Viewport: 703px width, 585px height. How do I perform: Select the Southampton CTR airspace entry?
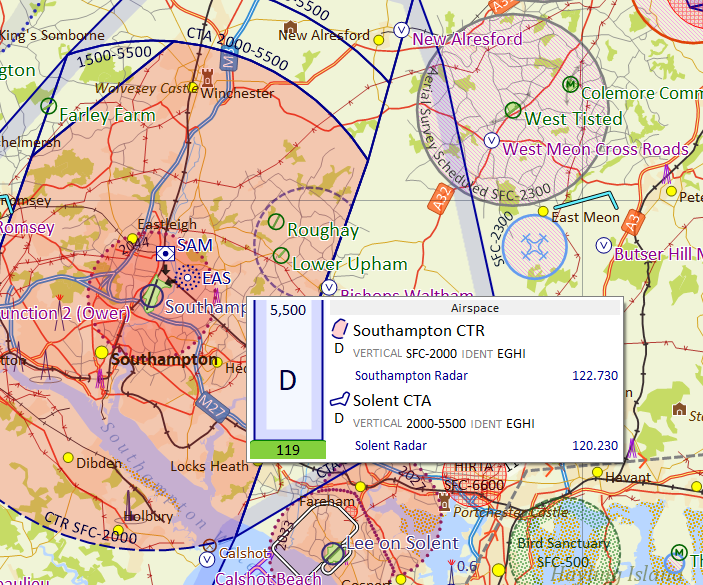[475, 351]
